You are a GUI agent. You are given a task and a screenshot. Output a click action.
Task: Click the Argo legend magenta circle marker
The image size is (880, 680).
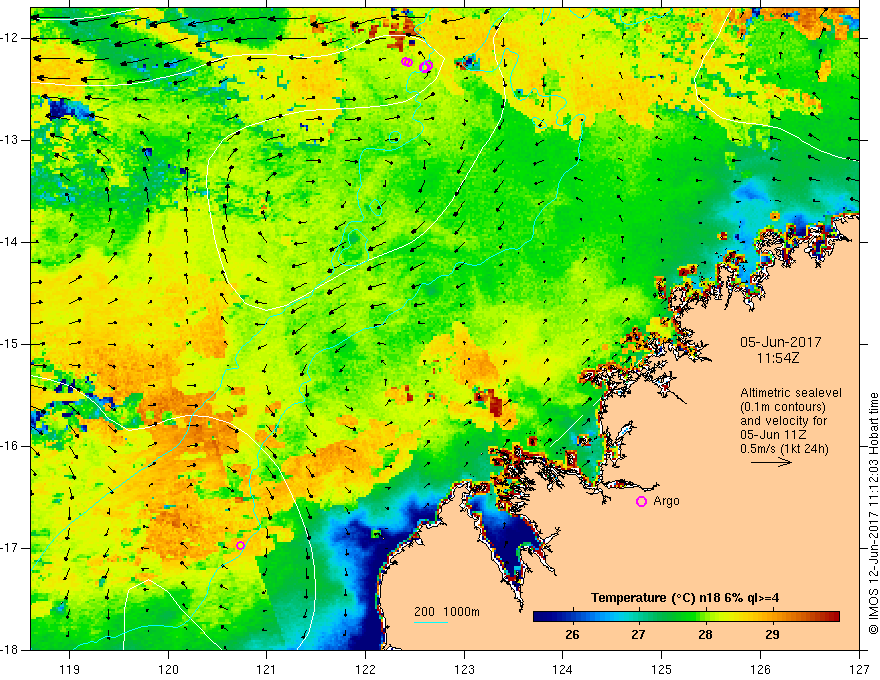coord(641,502)
